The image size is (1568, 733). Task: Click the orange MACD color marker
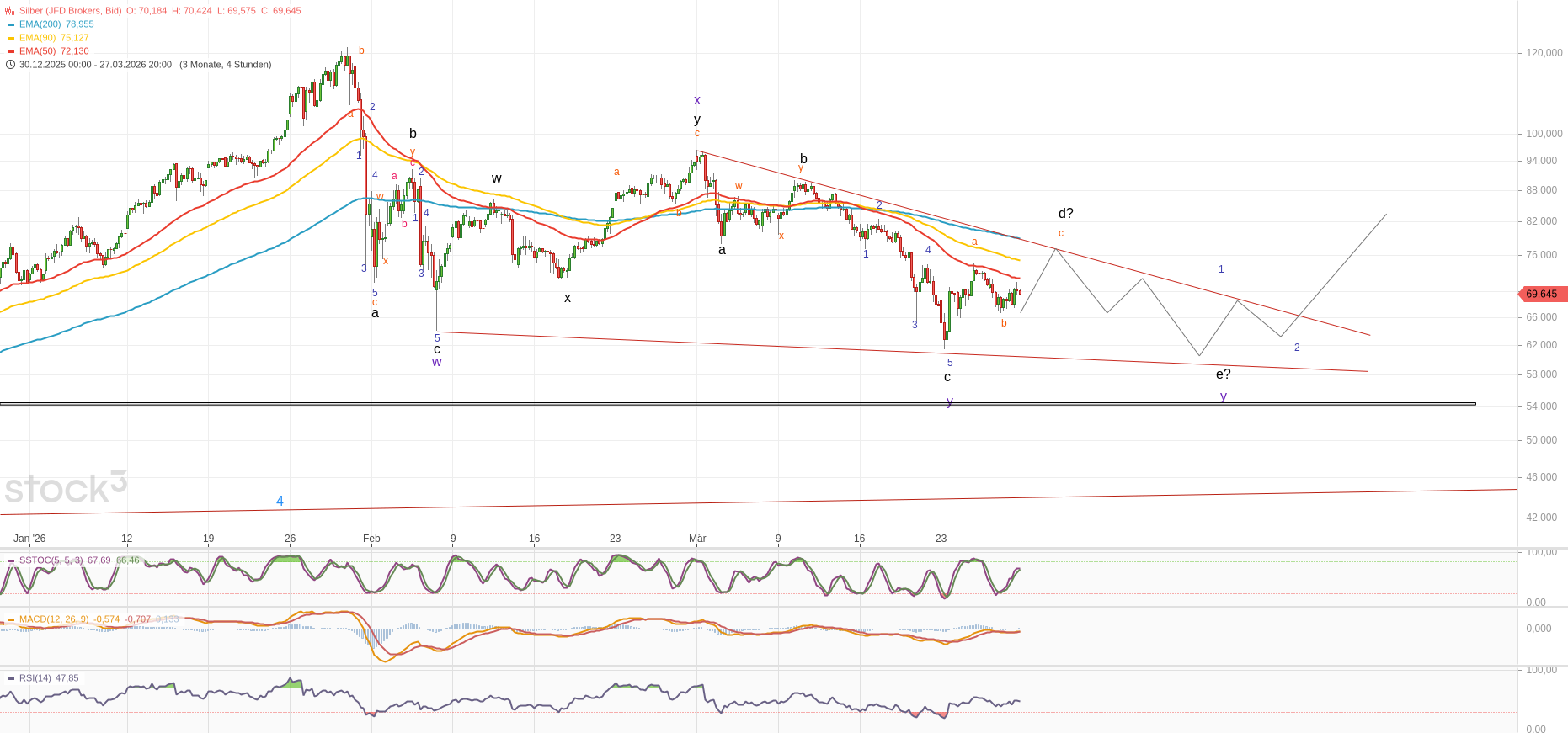(11, 619)
